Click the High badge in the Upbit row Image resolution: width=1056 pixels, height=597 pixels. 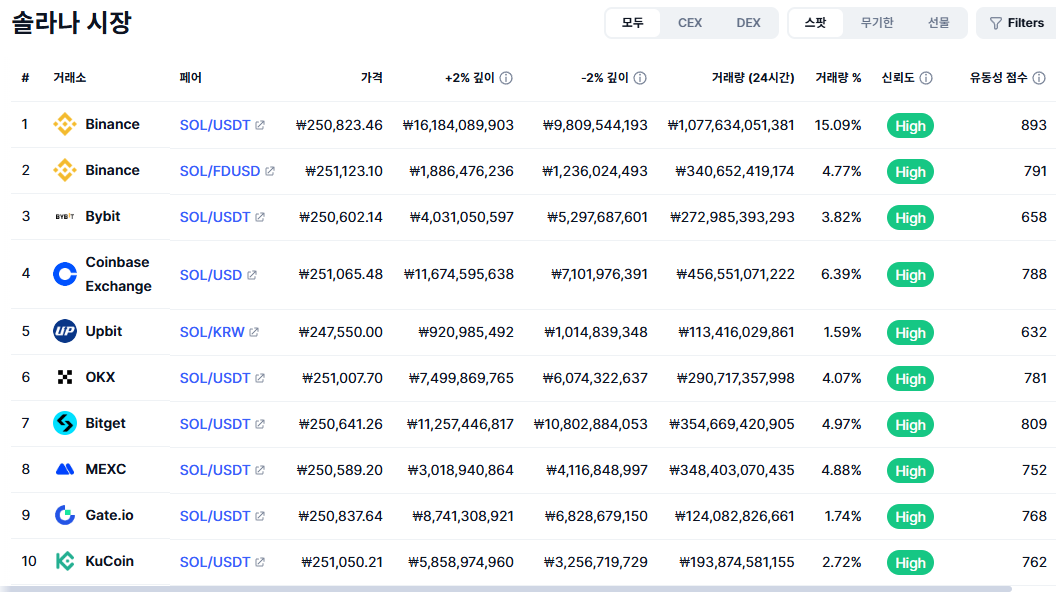pos(910,333)
